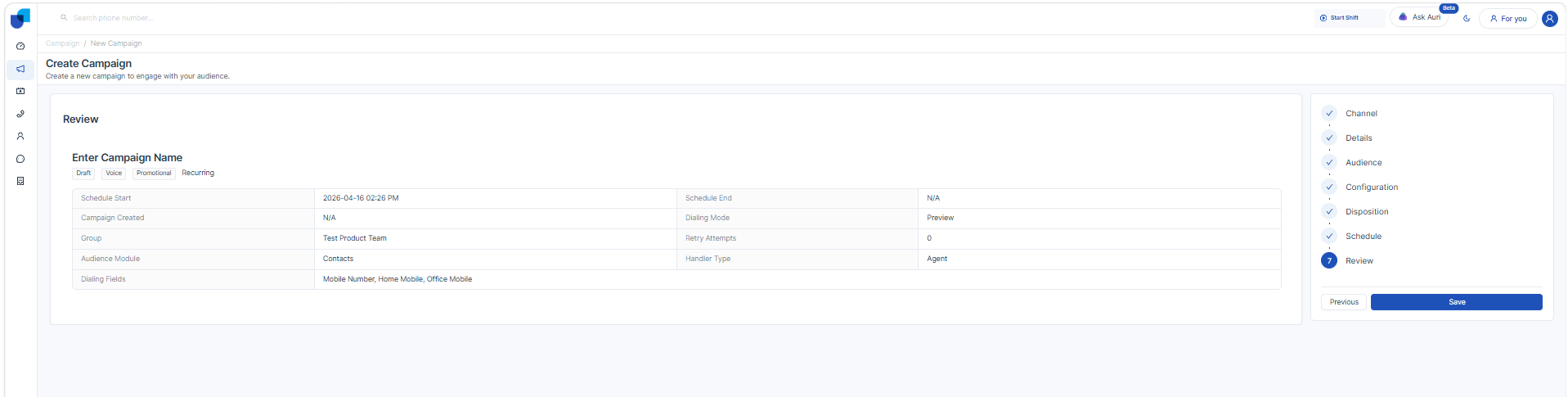Open the For you menu
This screenshot has width=1568, height=397.
1507,18
